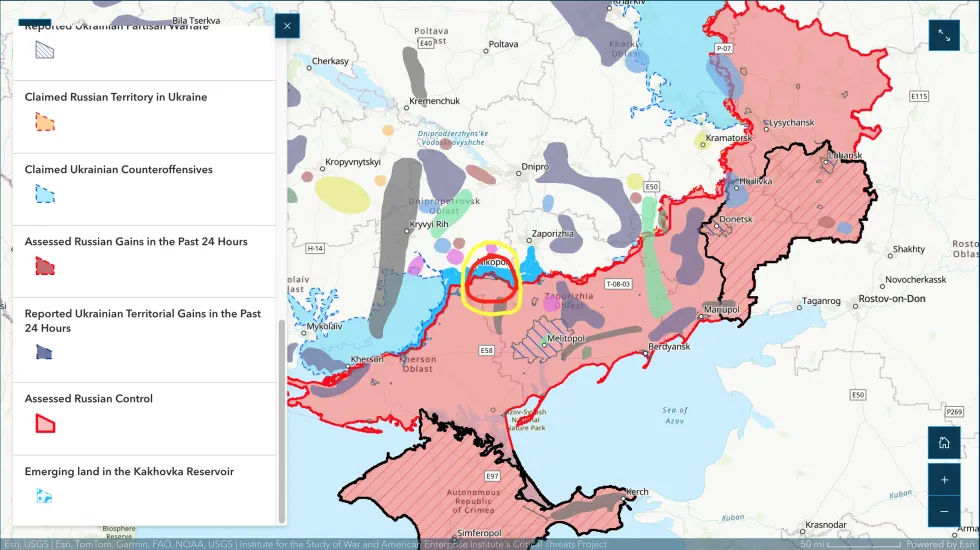
Task: Click the Kherson city label on map
Action: click(365, 359)
